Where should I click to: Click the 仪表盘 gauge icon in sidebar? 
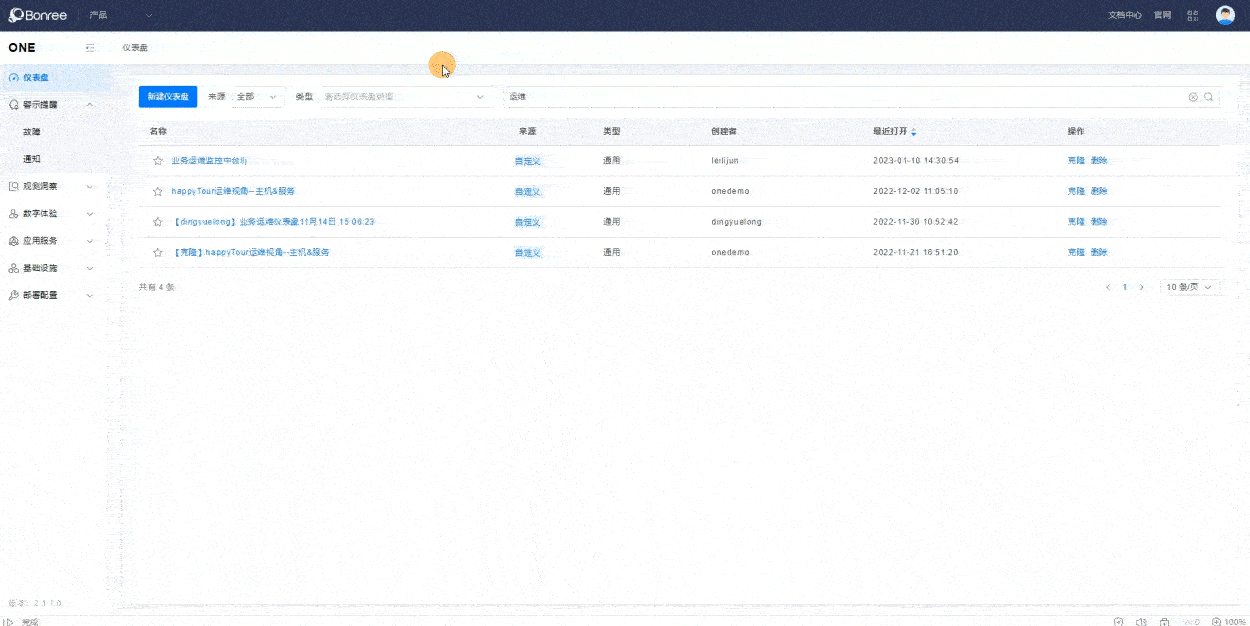(14, 77)
